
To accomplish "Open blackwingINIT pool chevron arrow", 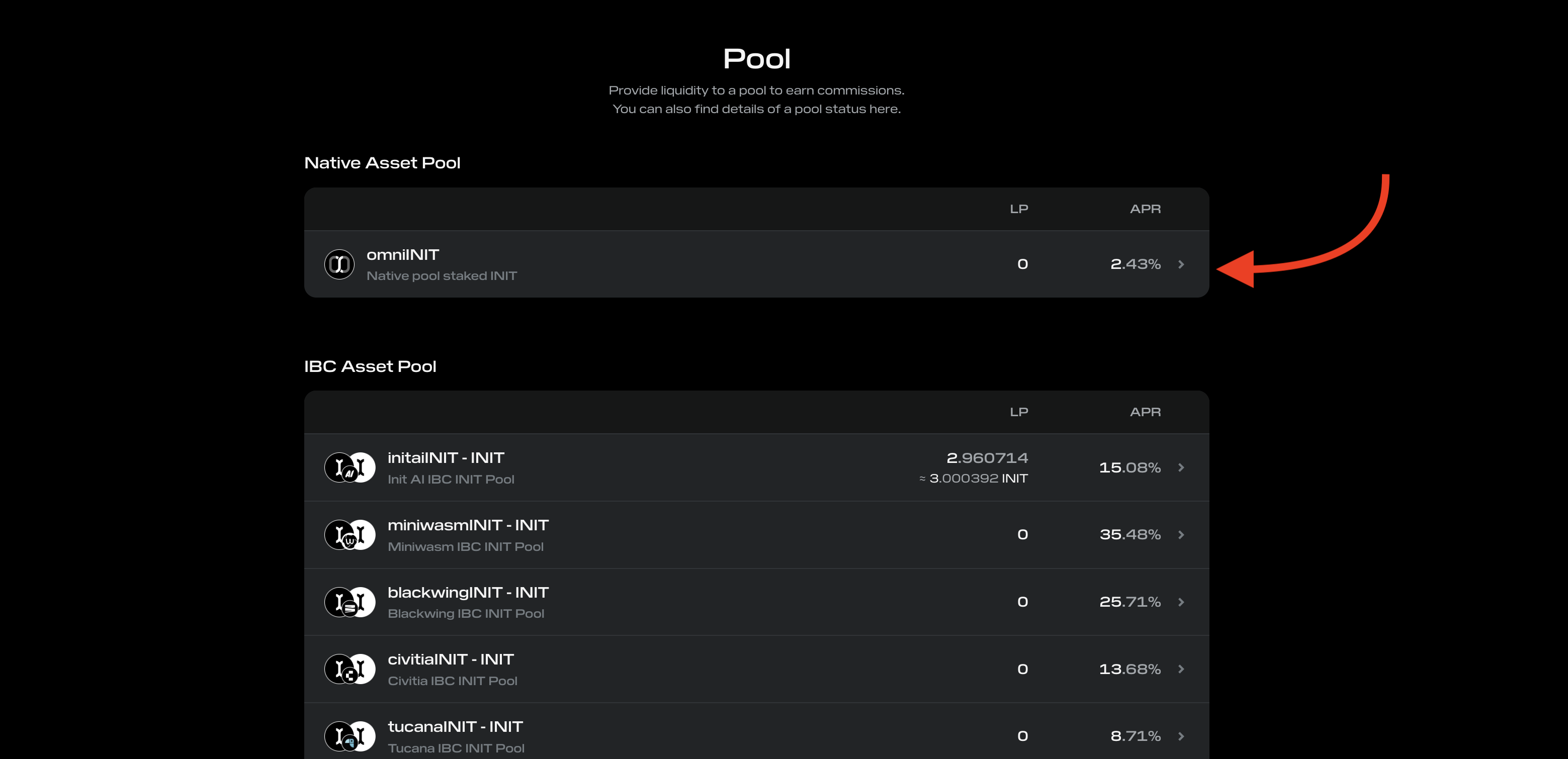I will pos(1181,602).
